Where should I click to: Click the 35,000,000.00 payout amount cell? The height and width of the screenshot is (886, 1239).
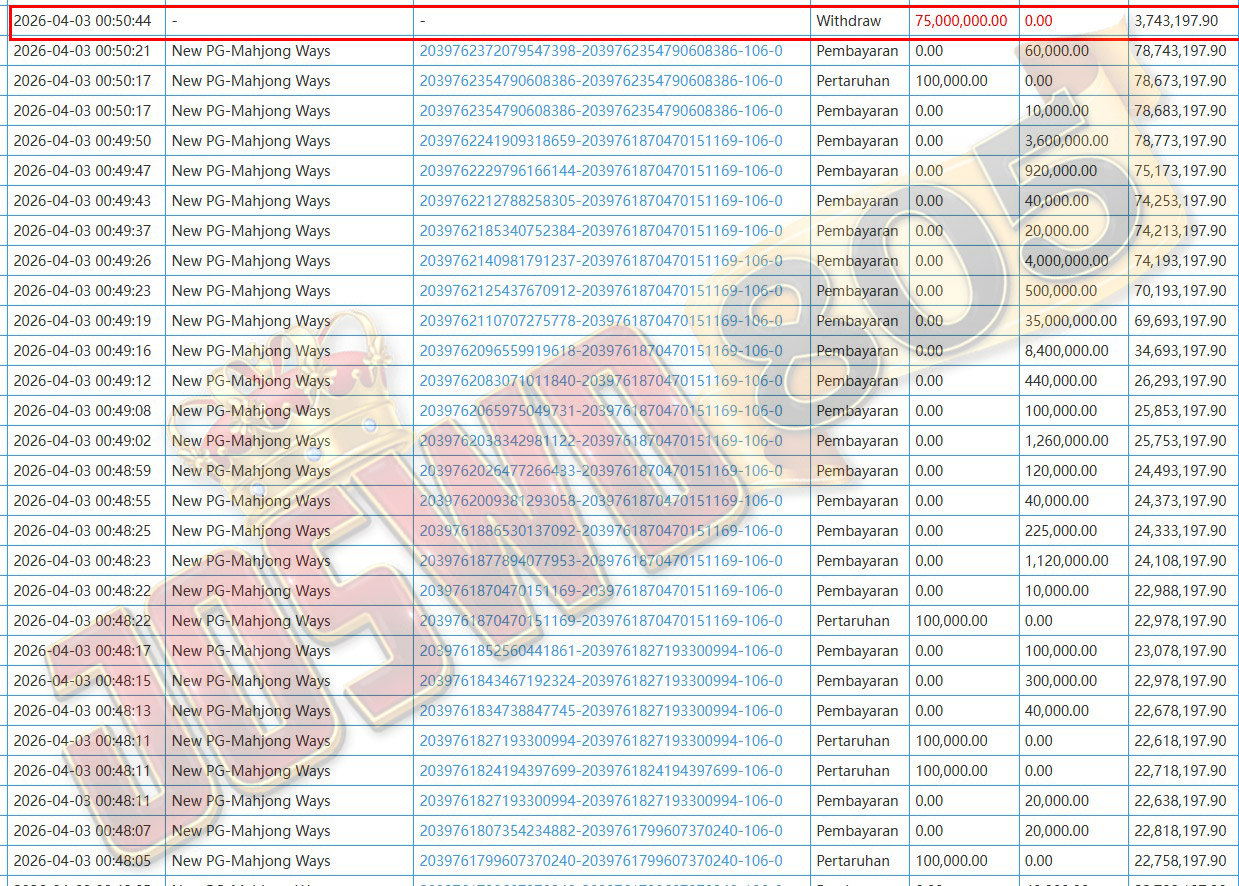(x=1070, y=321)
